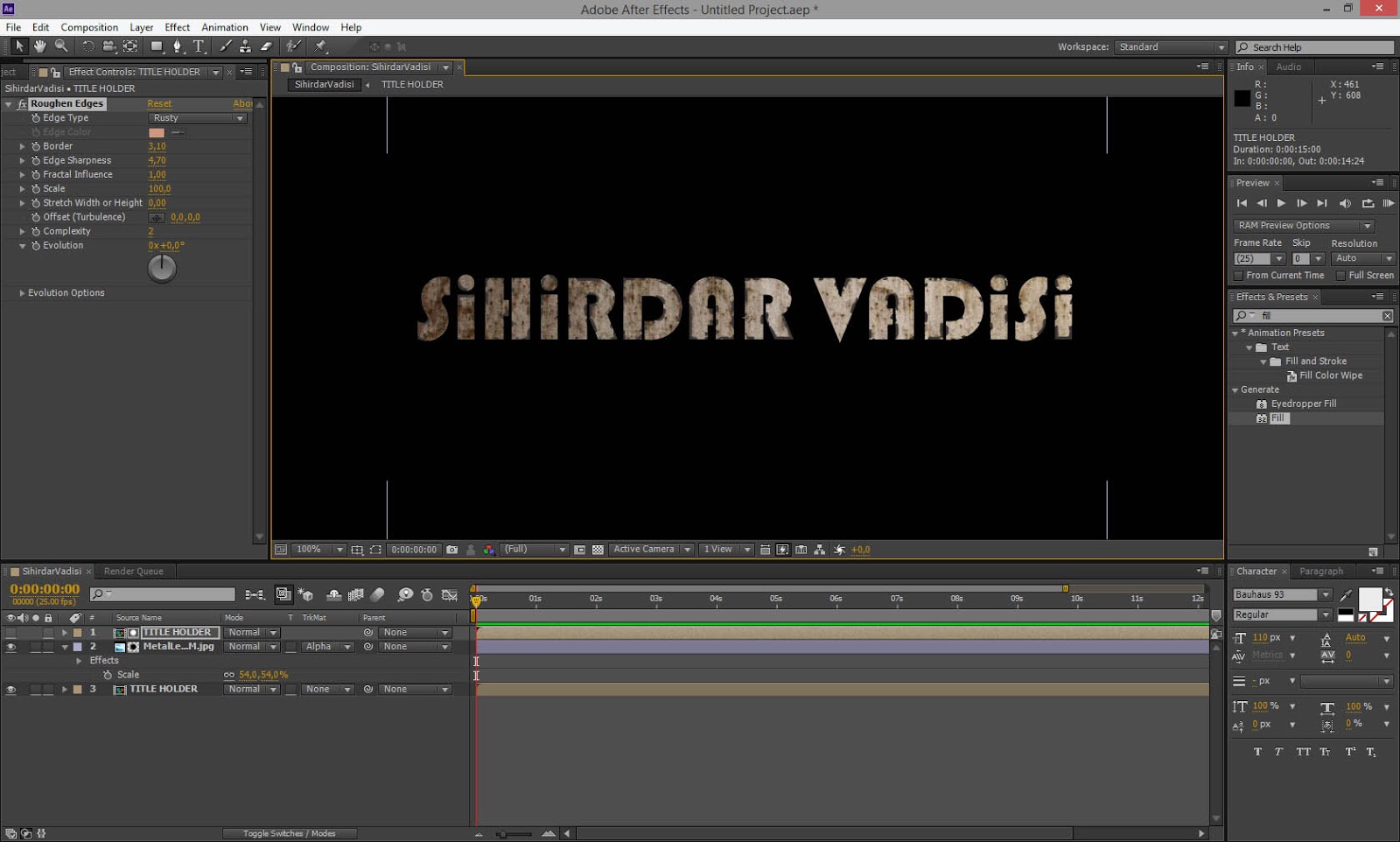The width and height of the screenshot is (1400, 842).
Task: Click Toggle Switches / Modes button
Action: 290,833
